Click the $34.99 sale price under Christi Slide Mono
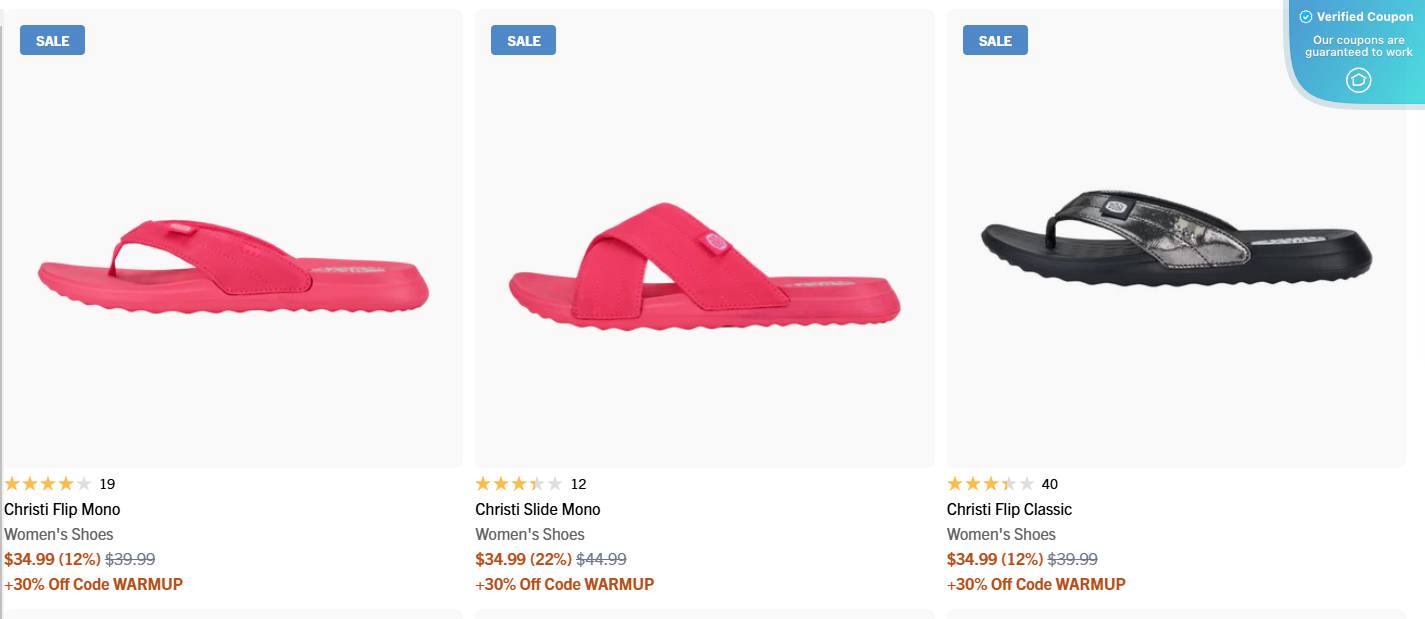The height and width of the screenshot is (619, 1425). [x=500, y=559]
